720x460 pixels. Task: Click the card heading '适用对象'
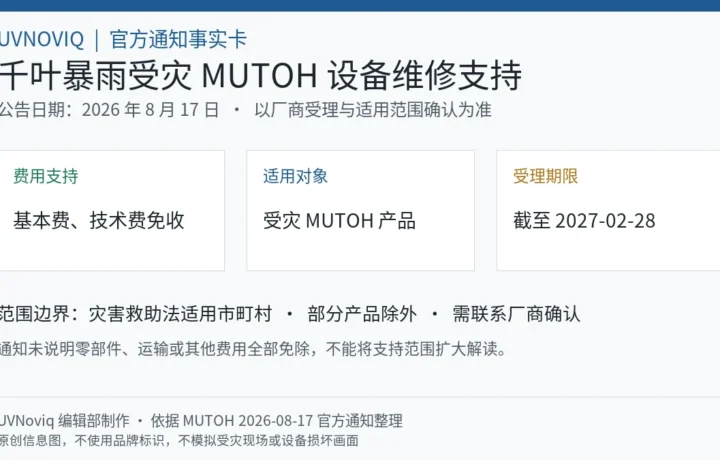point(295,176)
